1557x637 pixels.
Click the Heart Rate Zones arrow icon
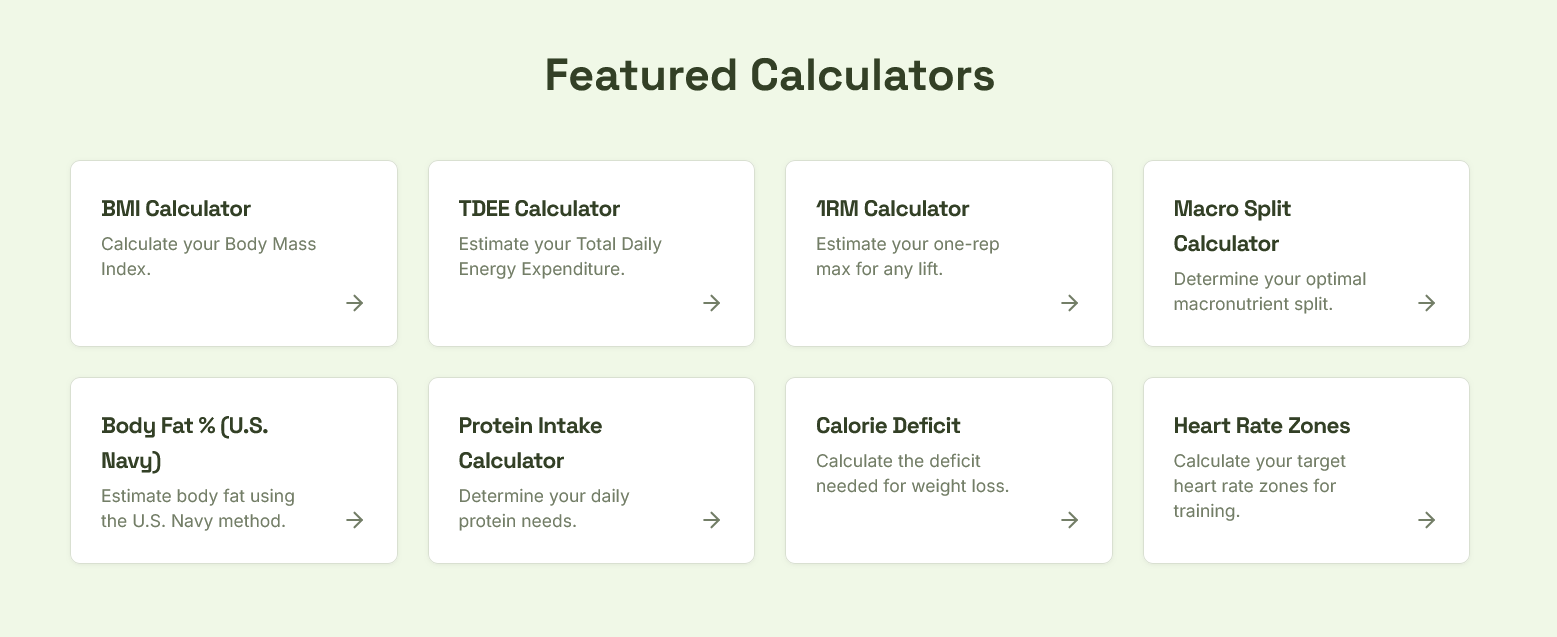click(1427, 520)
